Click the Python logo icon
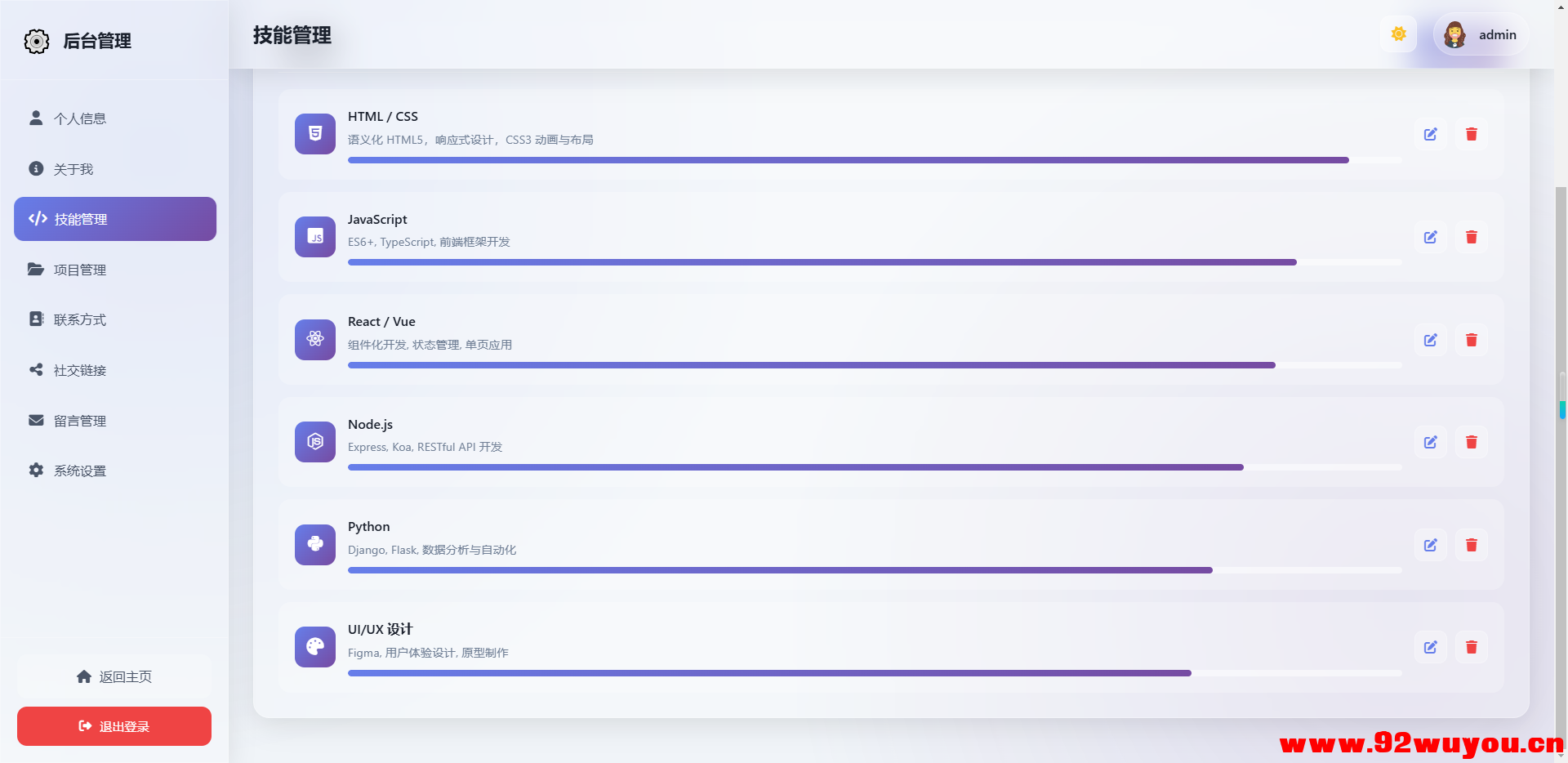 point(315,545)
